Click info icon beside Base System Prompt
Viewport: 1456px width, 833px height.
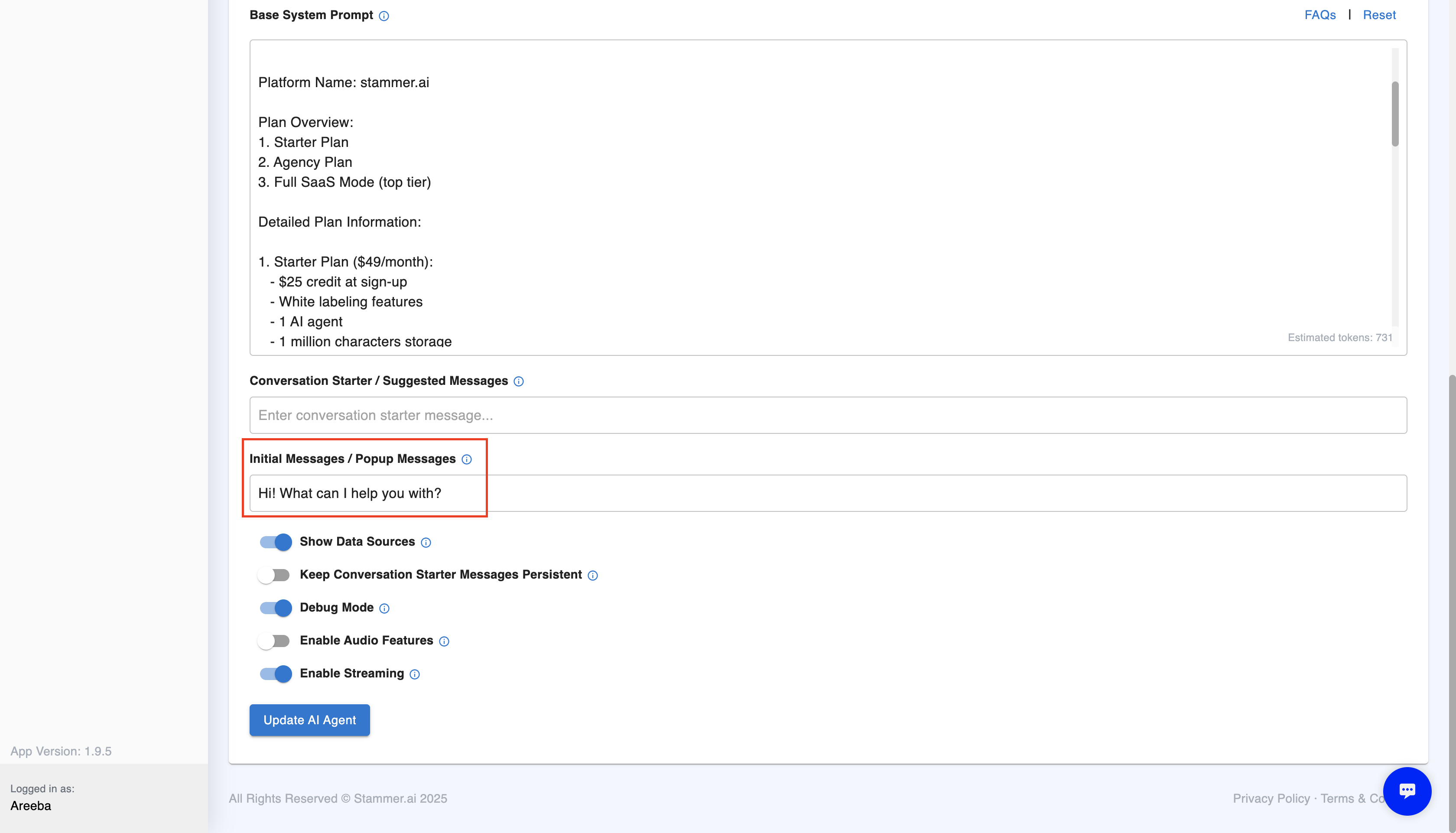[384, 16]
